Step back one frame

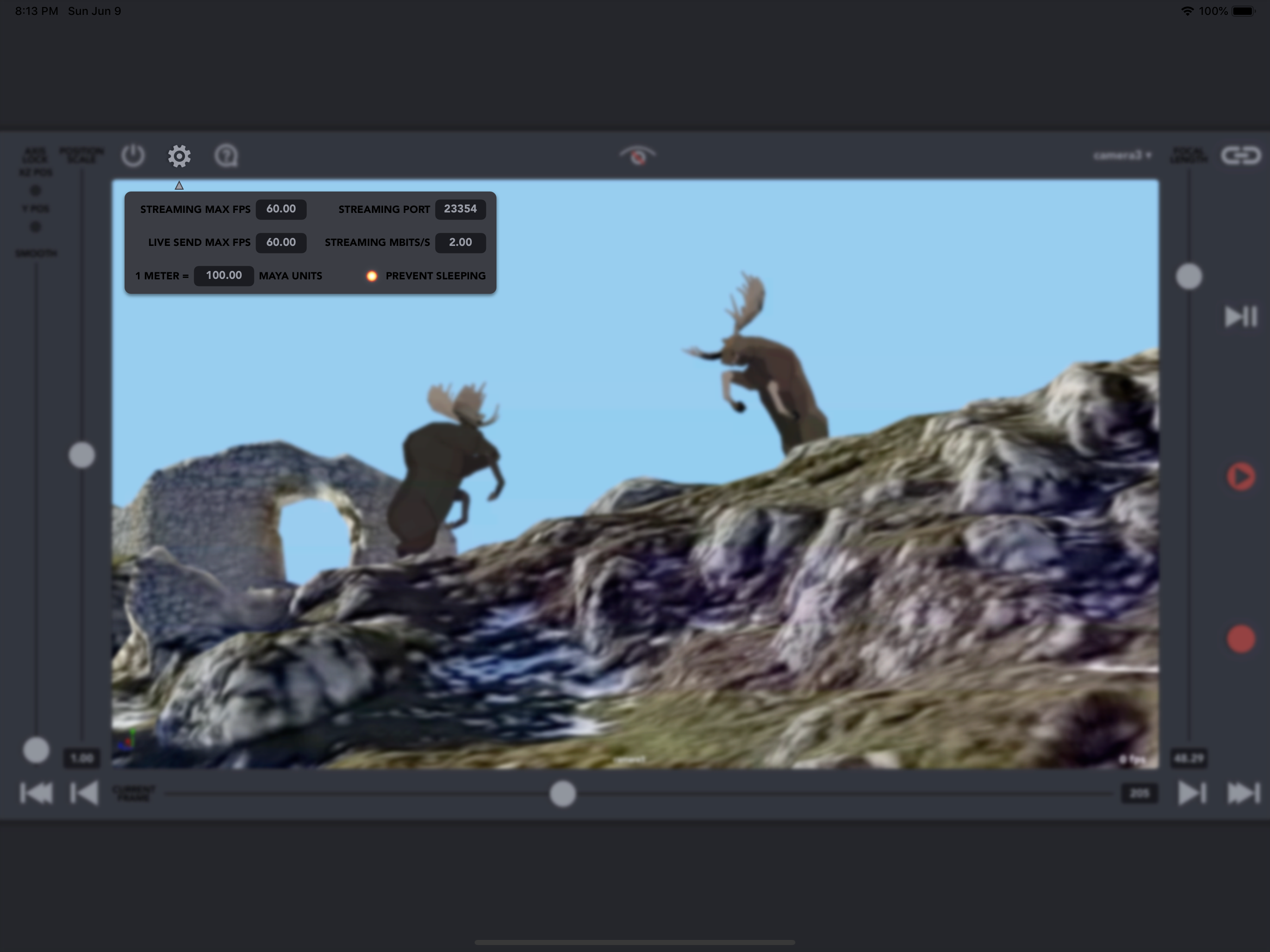[84, 793]
